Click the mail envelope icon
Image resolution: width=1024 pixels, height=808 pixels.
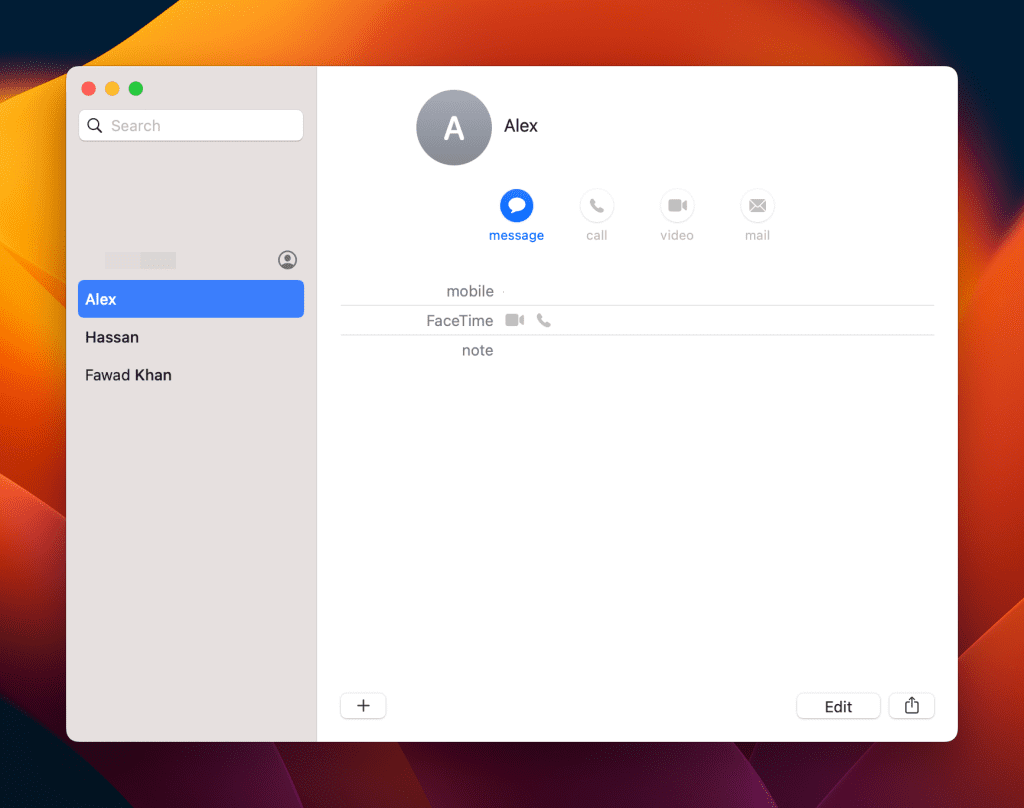tap(757, 206)
